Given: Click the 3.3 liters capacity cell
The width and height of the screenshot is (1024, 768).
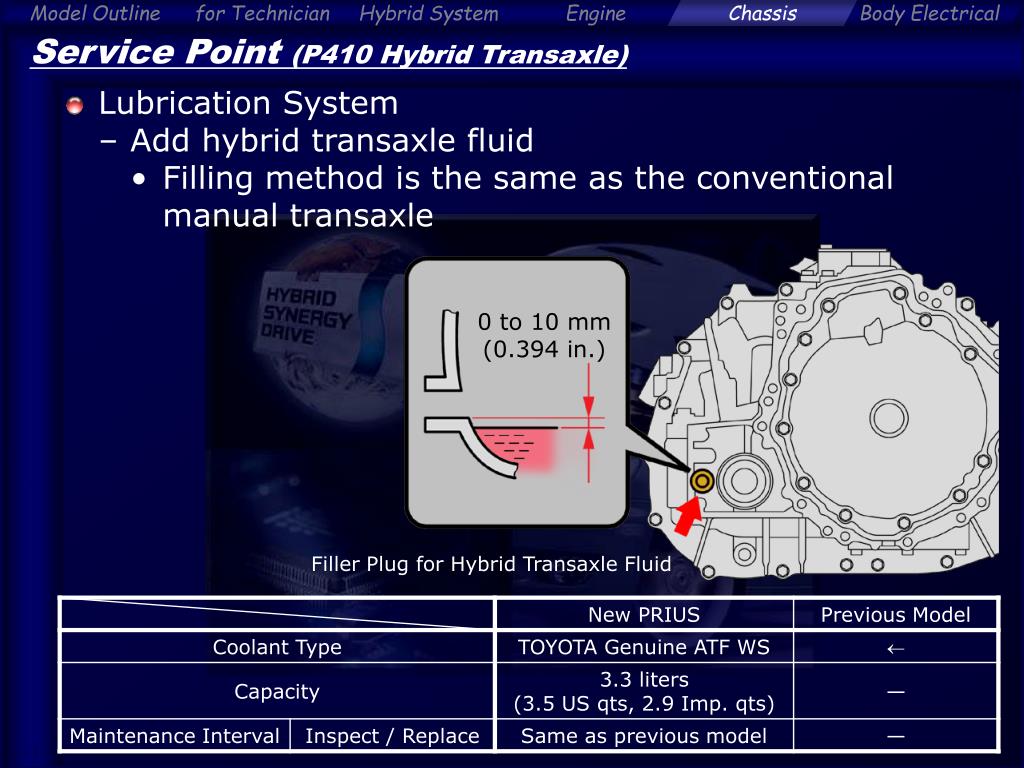Looking at the screenshot, I should pyautogui.click(x=644, y=691).
